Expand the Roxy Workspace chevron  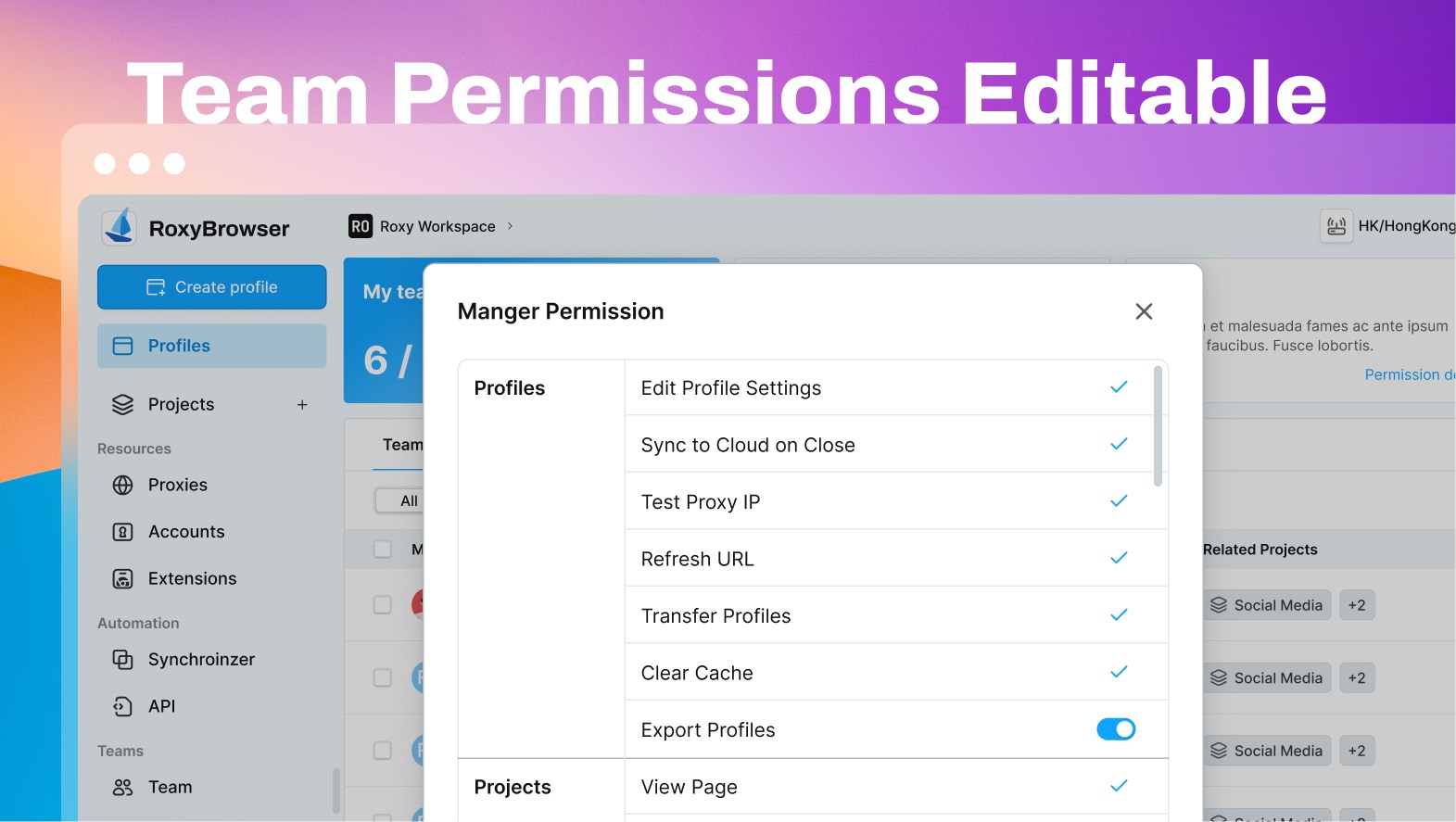(510, 226)
